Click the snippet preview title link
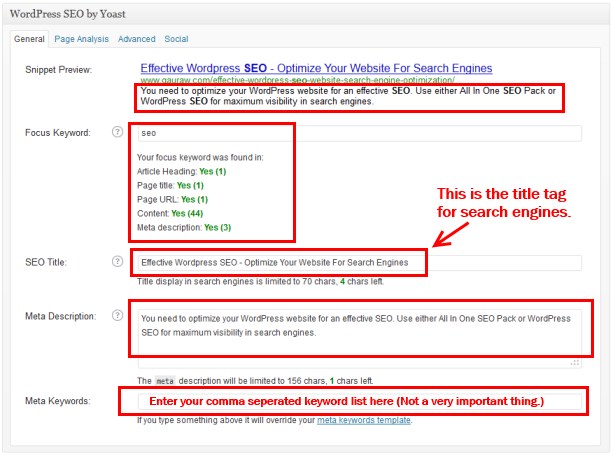Viewport: 613px width, 456px height. (x=316, y=68)
